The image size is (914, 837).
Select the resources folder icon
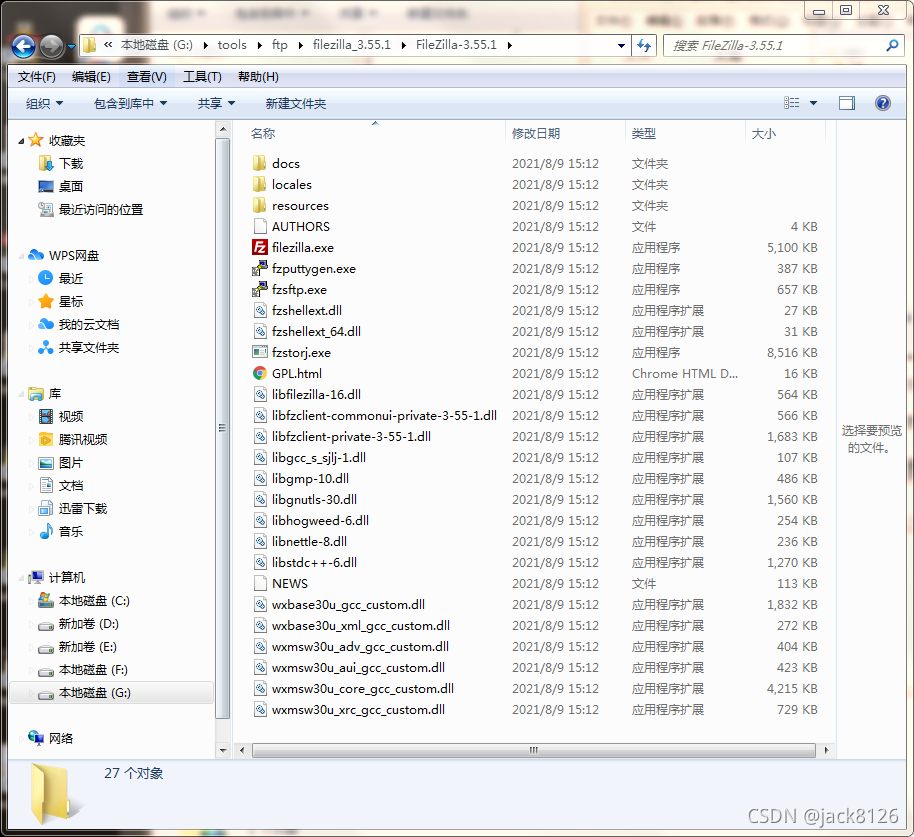259,205
